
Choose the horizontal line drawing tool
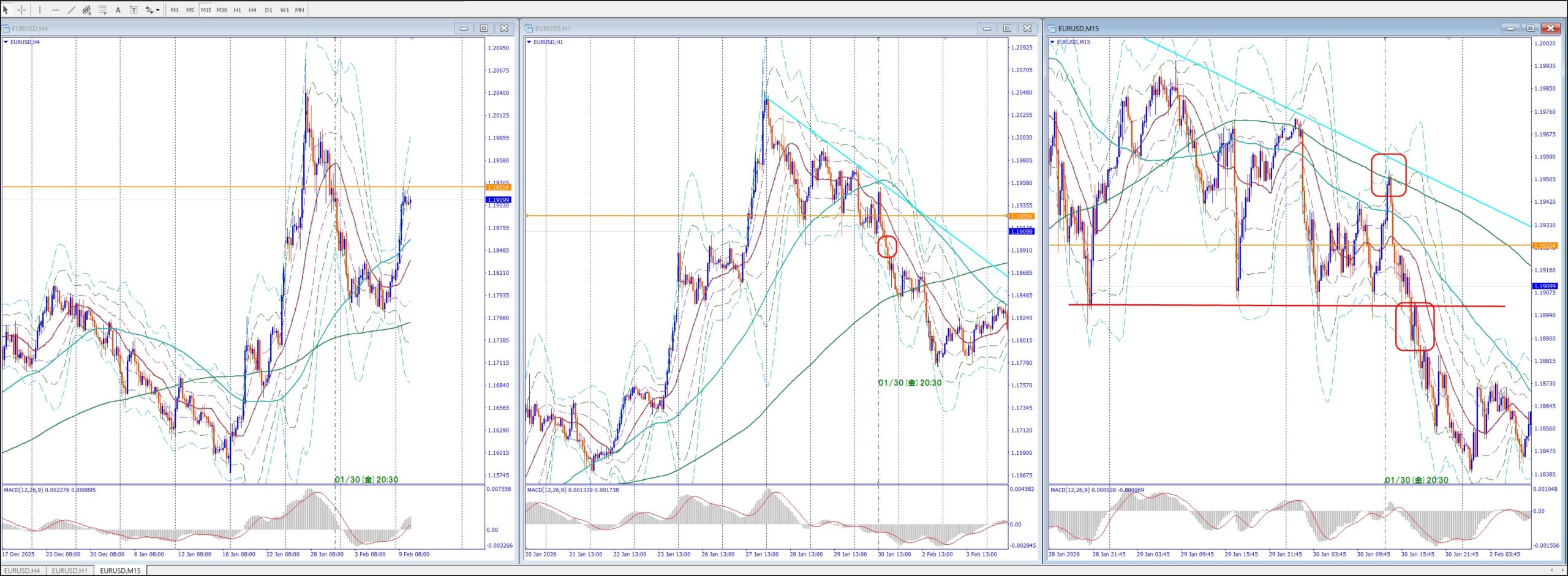coord(56,10)
